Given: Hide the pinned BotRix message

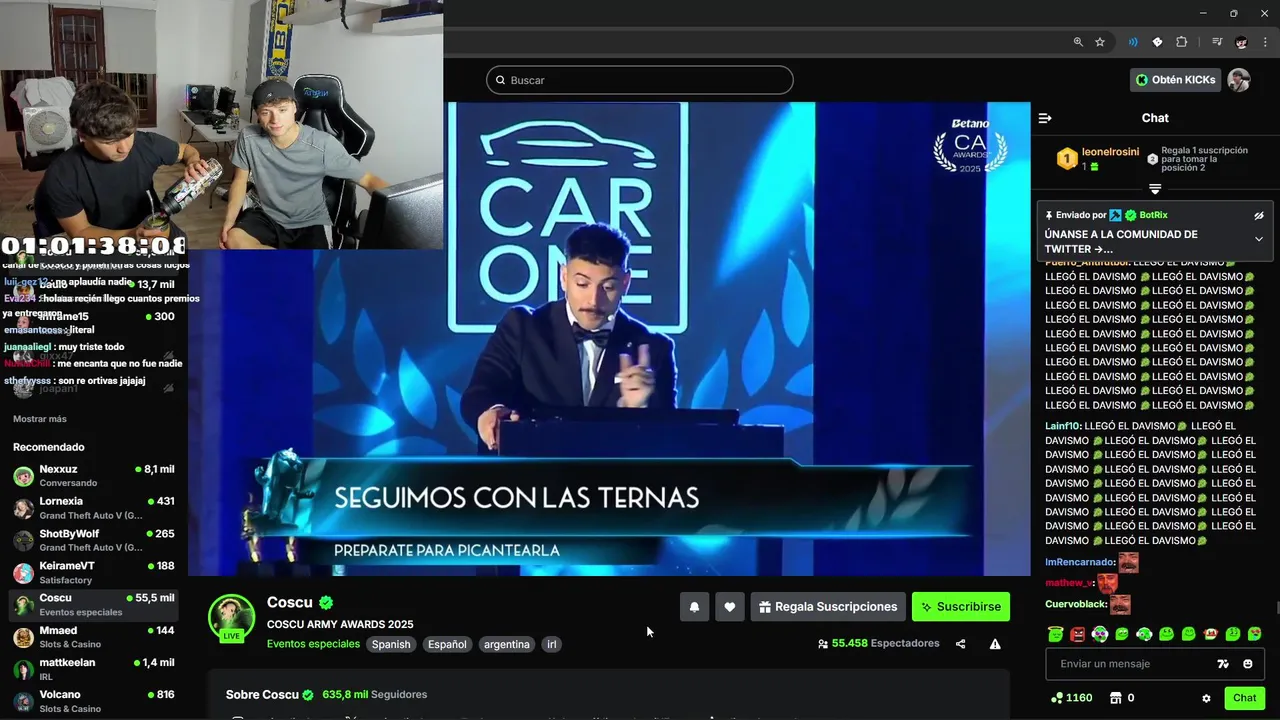Looking at the screenshot, I should tap(1259, 215).
